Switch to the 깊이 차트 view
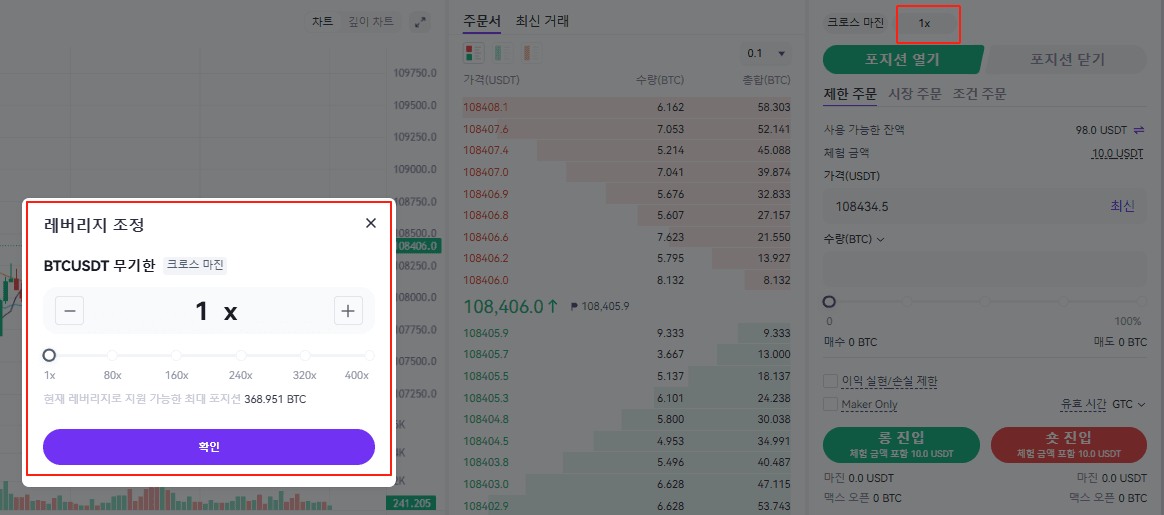This screenshot has height=515, width=1164. [370, 21]
